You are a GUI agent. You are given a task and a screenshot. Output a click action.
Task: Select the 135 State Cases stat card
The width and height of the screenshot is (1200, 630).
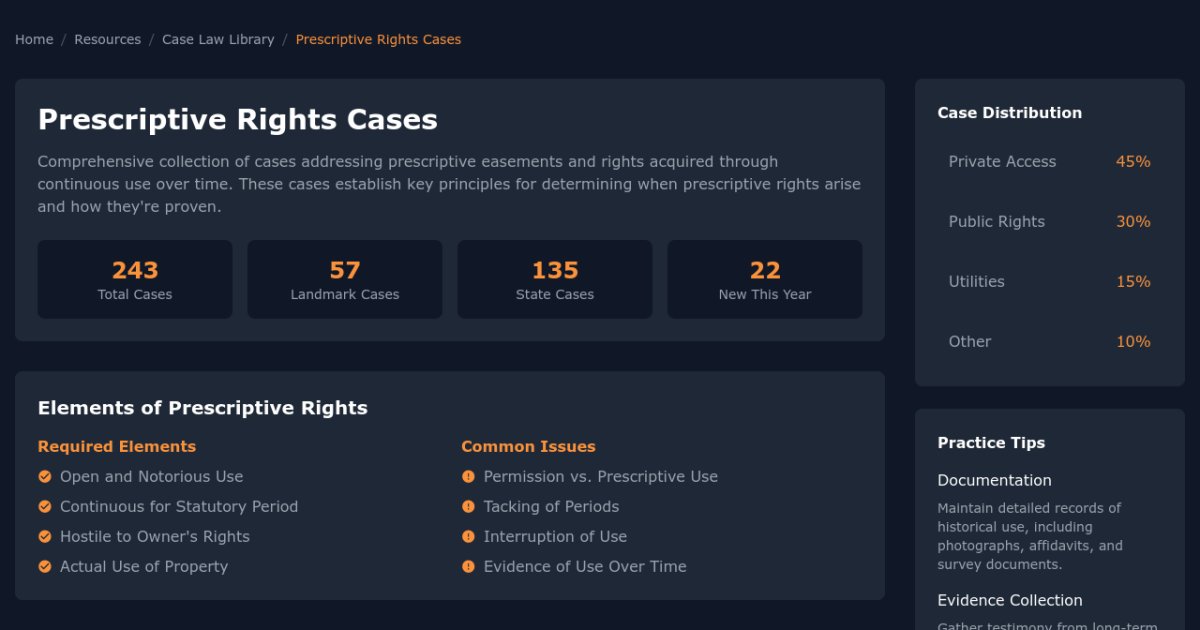click(x=555, y=279)
